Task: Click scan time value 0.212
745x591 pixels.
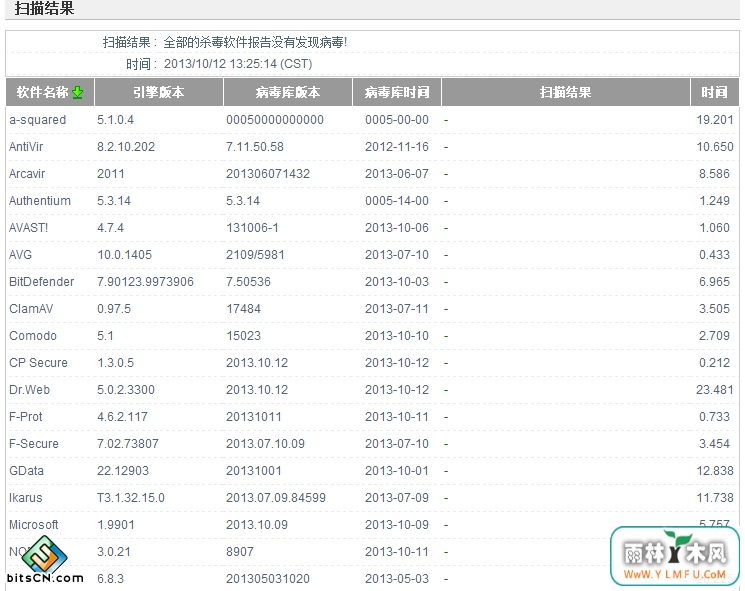Action: pyautogui.click(x=714, y=363)
